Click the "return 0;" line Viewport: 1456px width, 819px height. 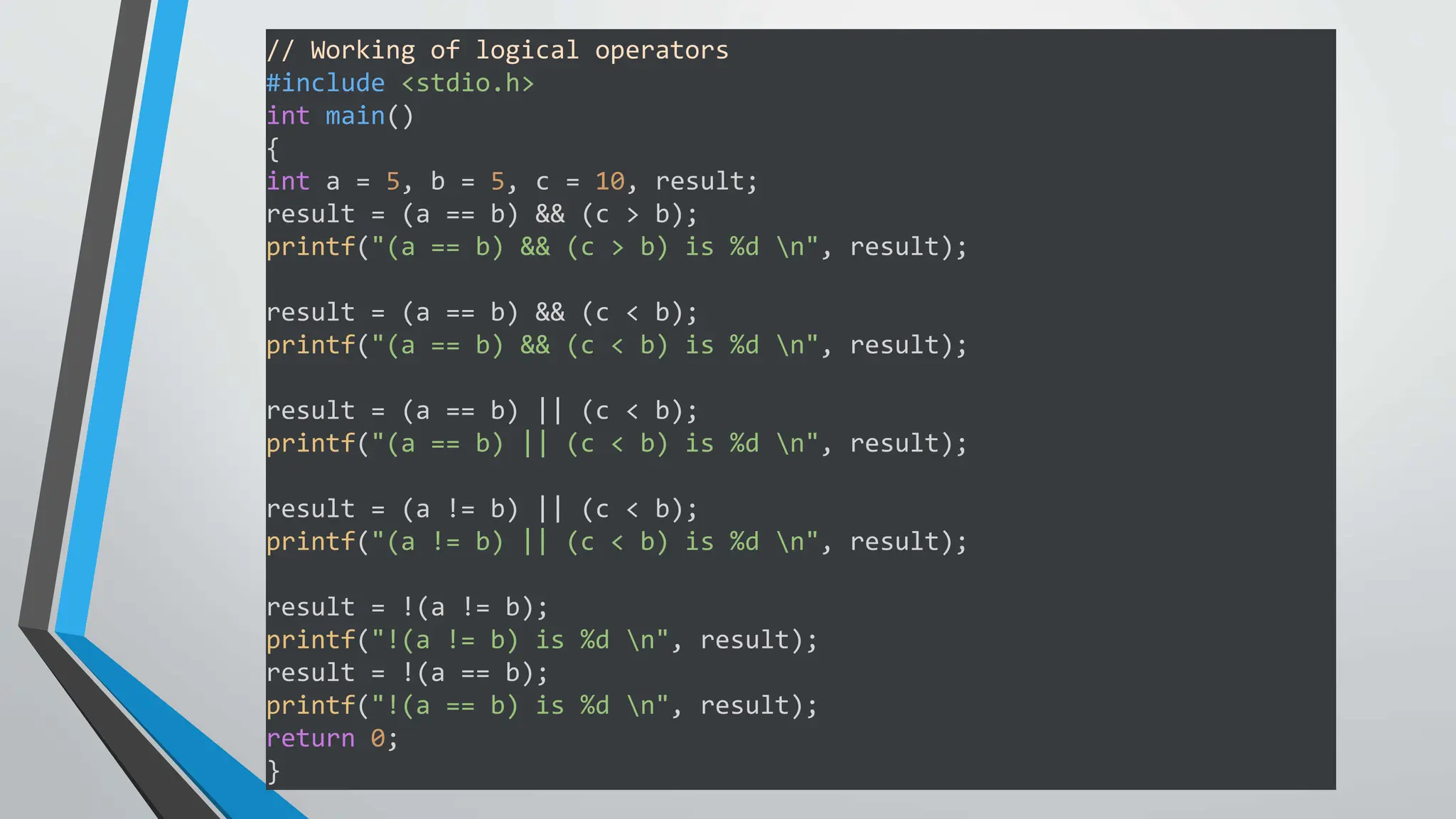coord(333,738)
